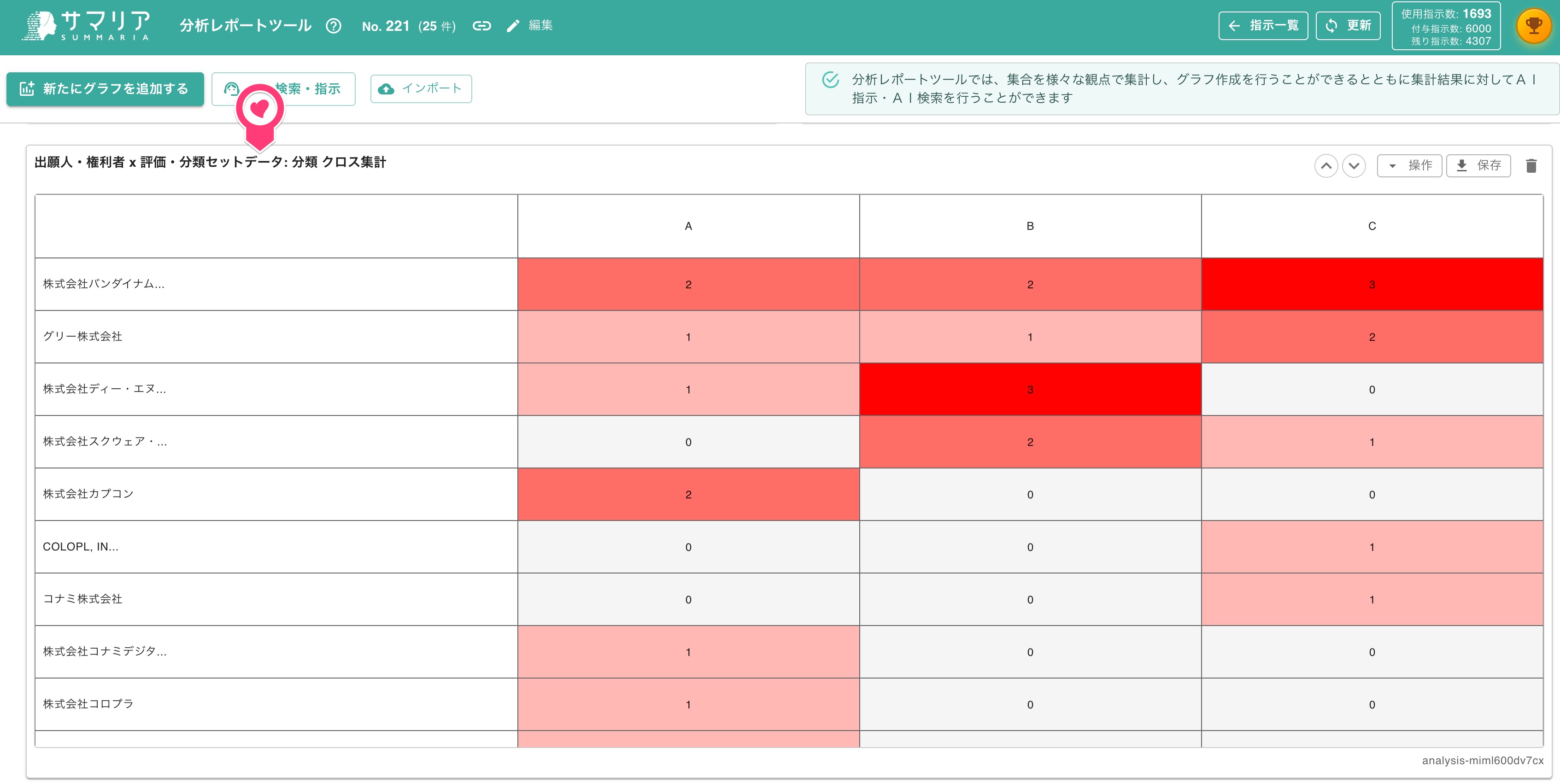Click the 分析レポートツール title
The width and height of the screenshot is (1560, 784).
(x=245, y=25)
